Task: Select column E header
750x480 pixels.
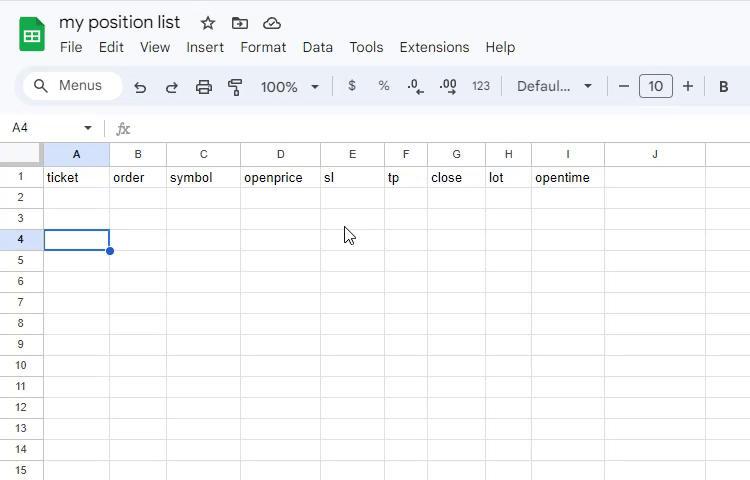Action: [353, 154]
